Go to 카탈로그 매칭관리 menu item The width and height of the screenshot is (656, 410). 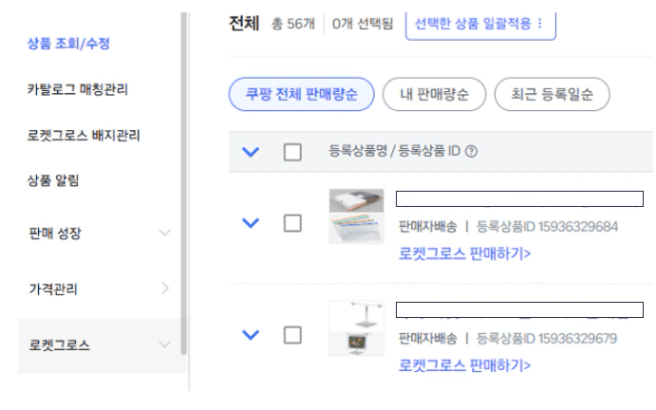click(76, 89)
